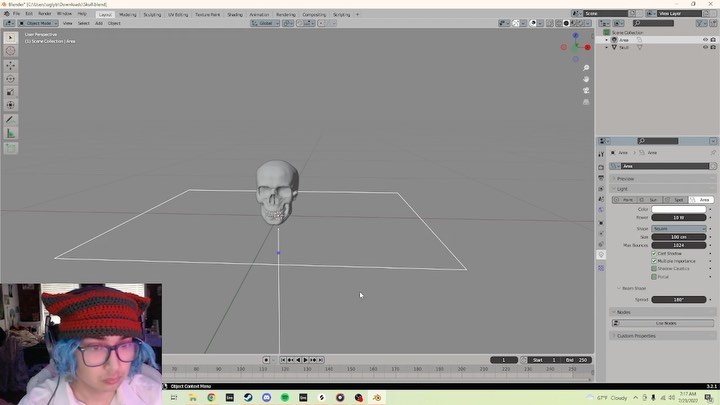The height and width of the screenshot is (405, 720).
Task: Open the Render menu
Action: tap(45, 14)
